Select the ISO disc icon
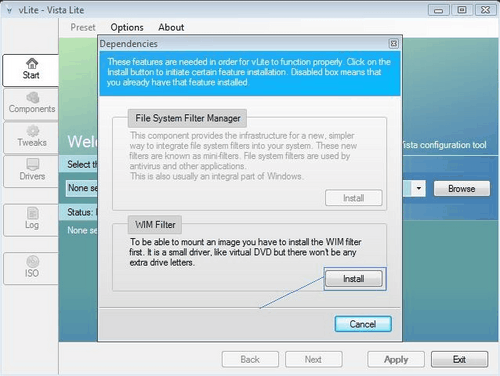Screen dimensions: 500x376 pos(33,261)
